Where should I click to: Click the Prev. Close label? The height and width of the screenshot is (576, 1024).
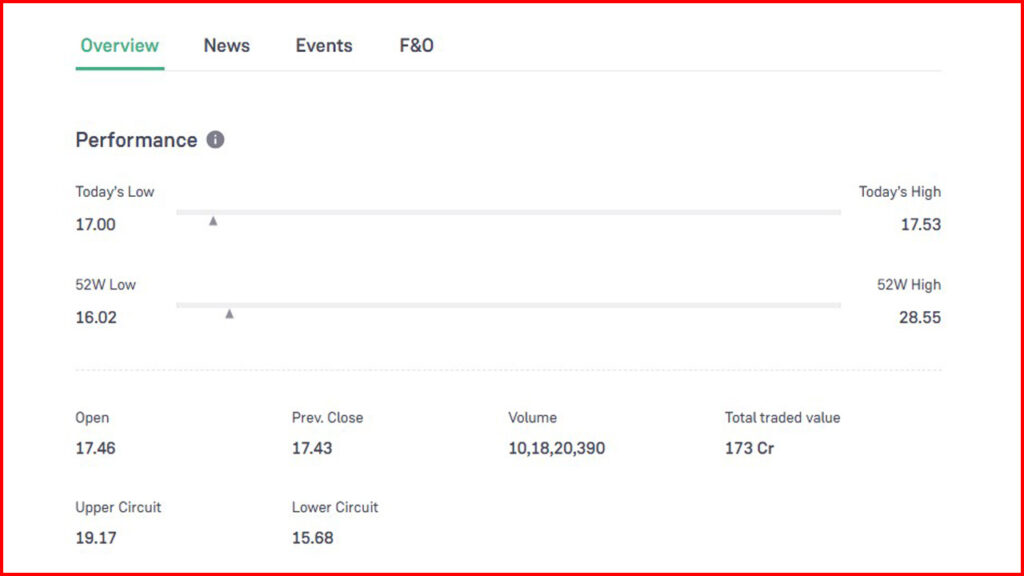point(327,418)
